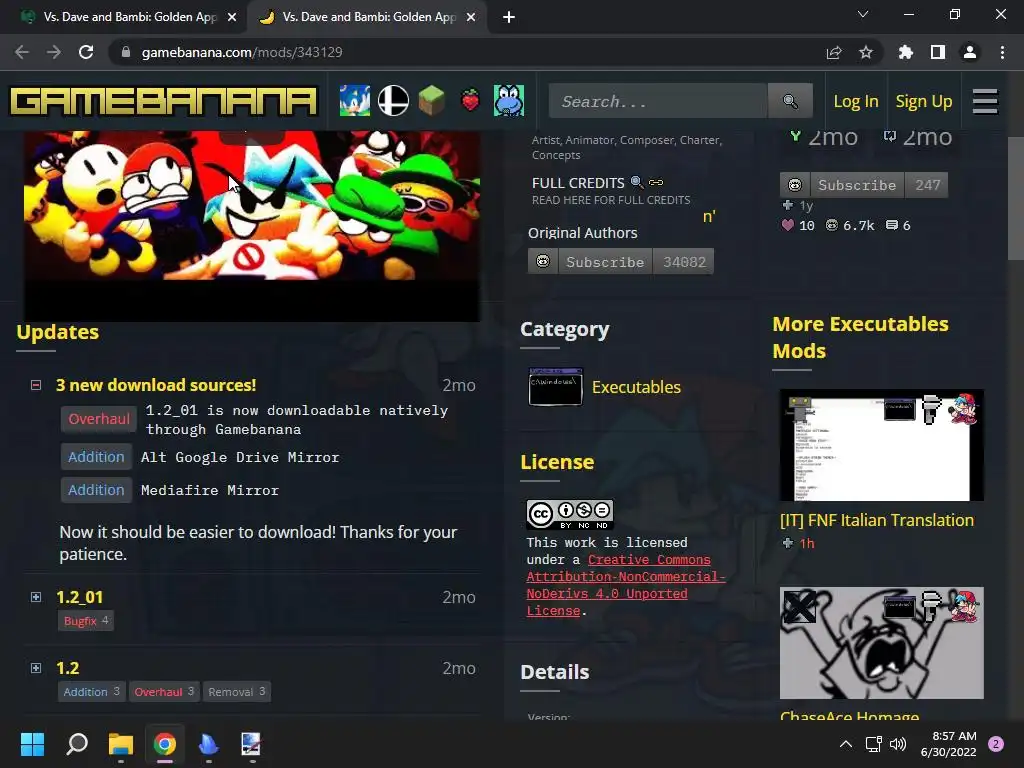Open the Creative Commons license link

626,585
